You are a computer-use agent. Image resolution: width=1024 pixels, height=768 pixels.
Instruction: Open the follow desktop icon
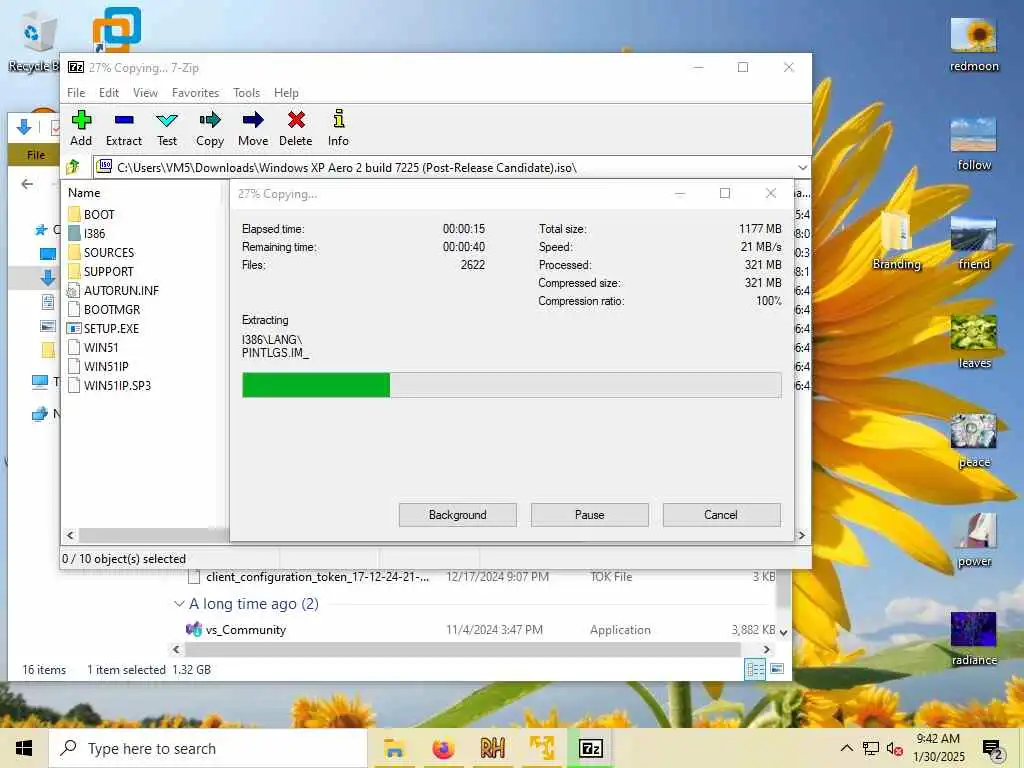(973, 144)
